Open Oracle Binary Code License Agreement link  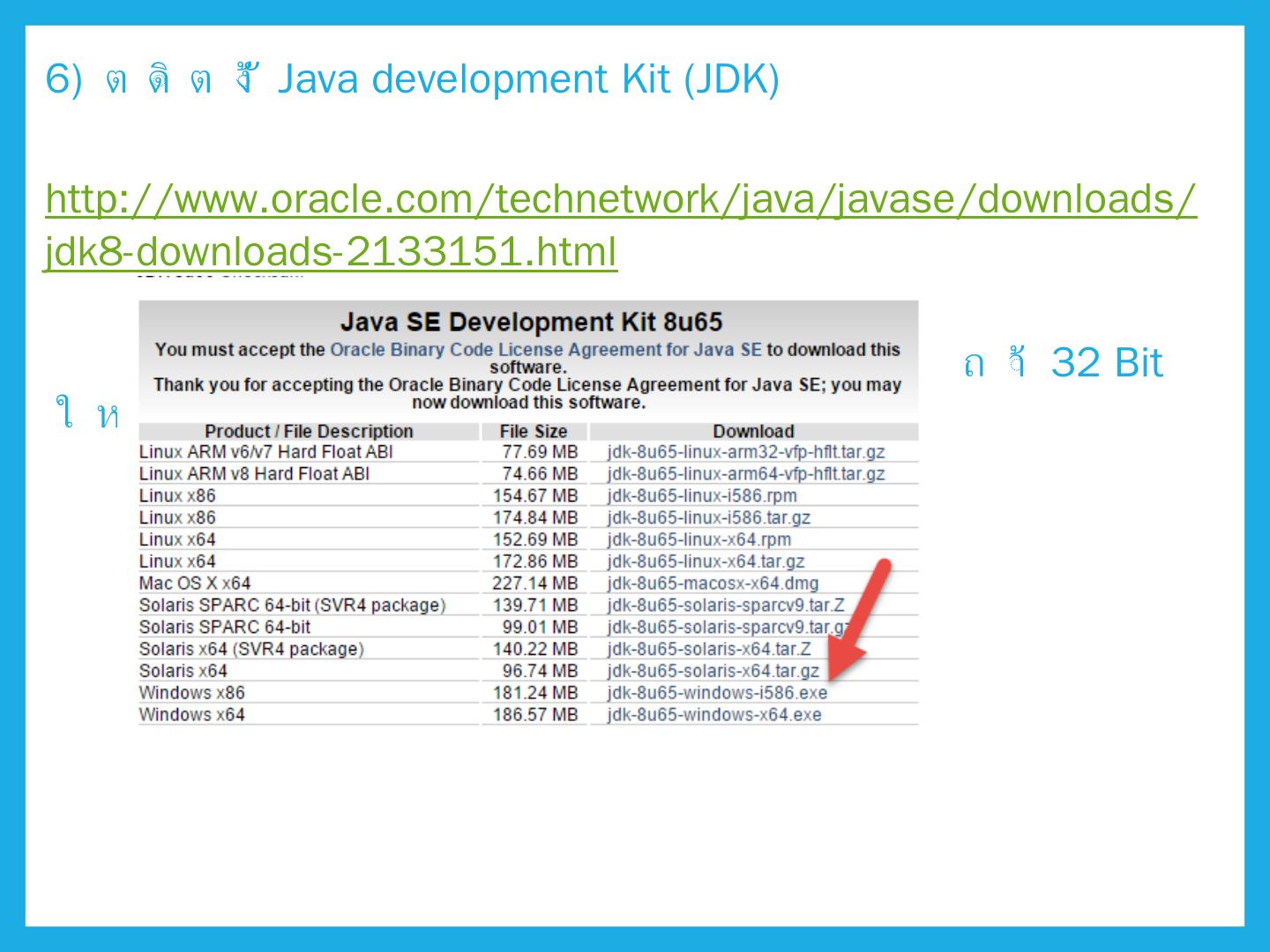[x=545, y=350]
